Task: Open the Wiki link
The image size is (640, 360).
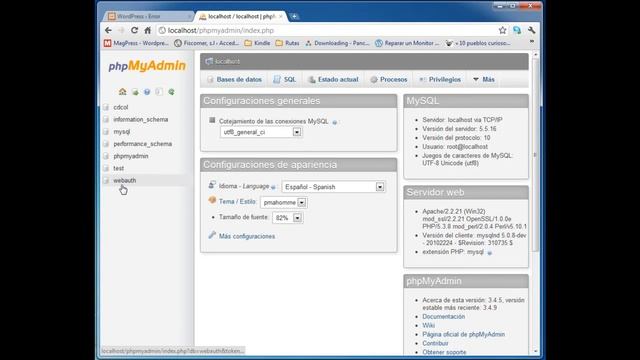Action: click(429, 325)
